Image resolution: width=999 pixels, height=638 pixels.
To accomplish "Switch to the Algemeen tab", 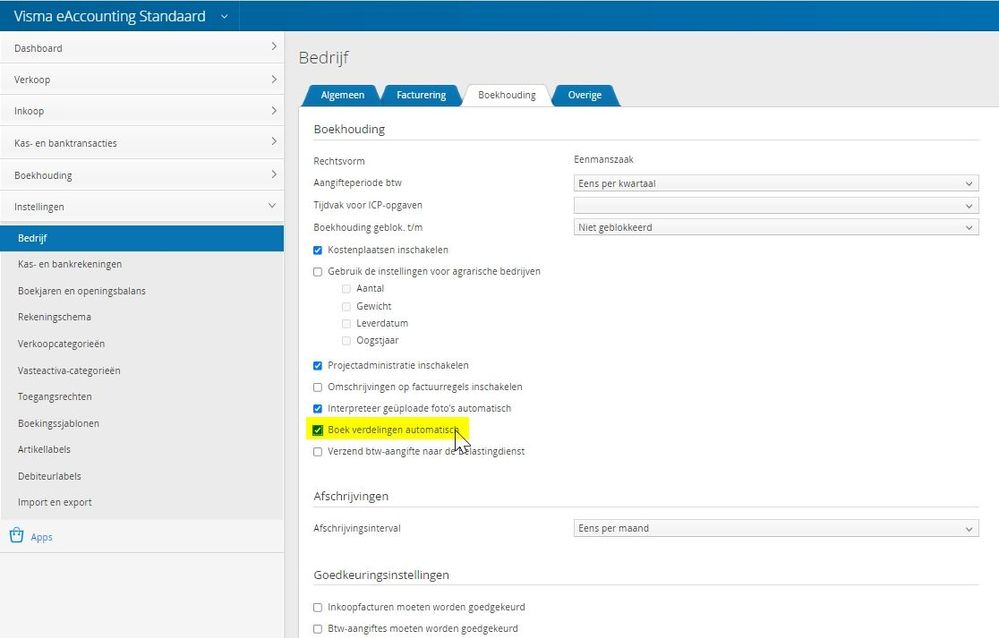I will tap(342, 95).
